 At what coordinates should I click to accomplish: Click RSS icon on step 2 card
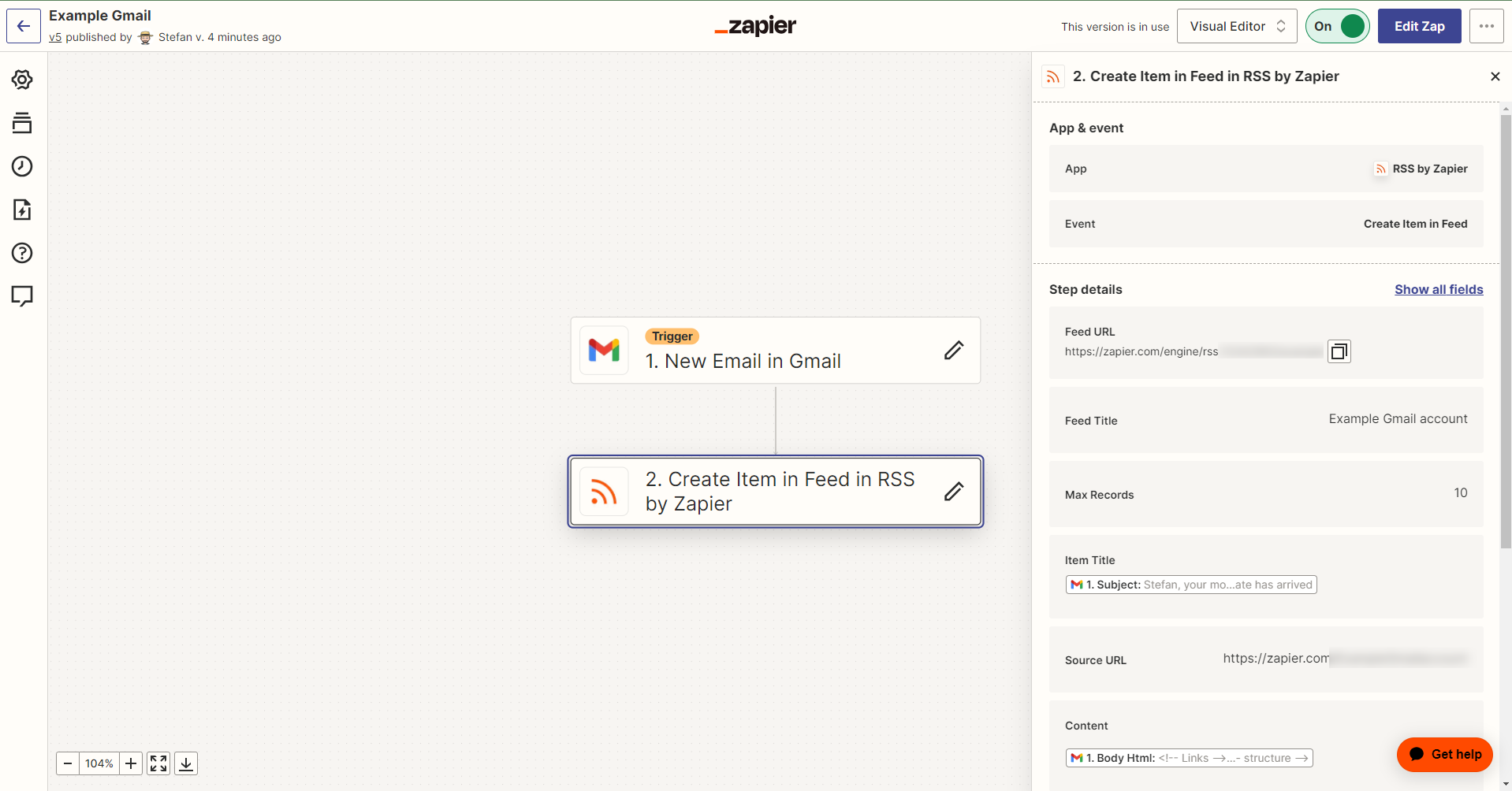click(x=604, y=492)
